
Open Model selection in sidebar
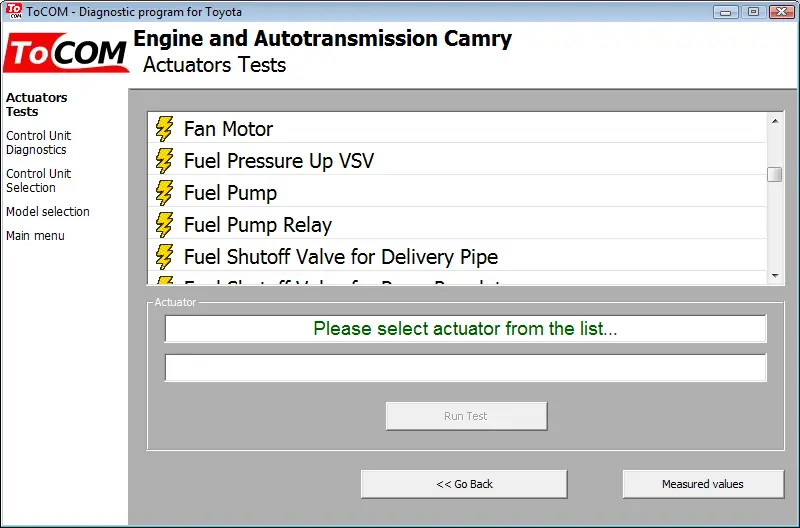coord(48,212)
